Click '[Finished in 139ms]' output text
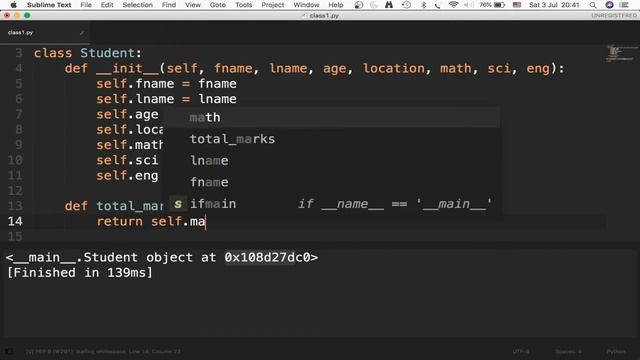Screen dimensions: 640x360 point(80,273)
